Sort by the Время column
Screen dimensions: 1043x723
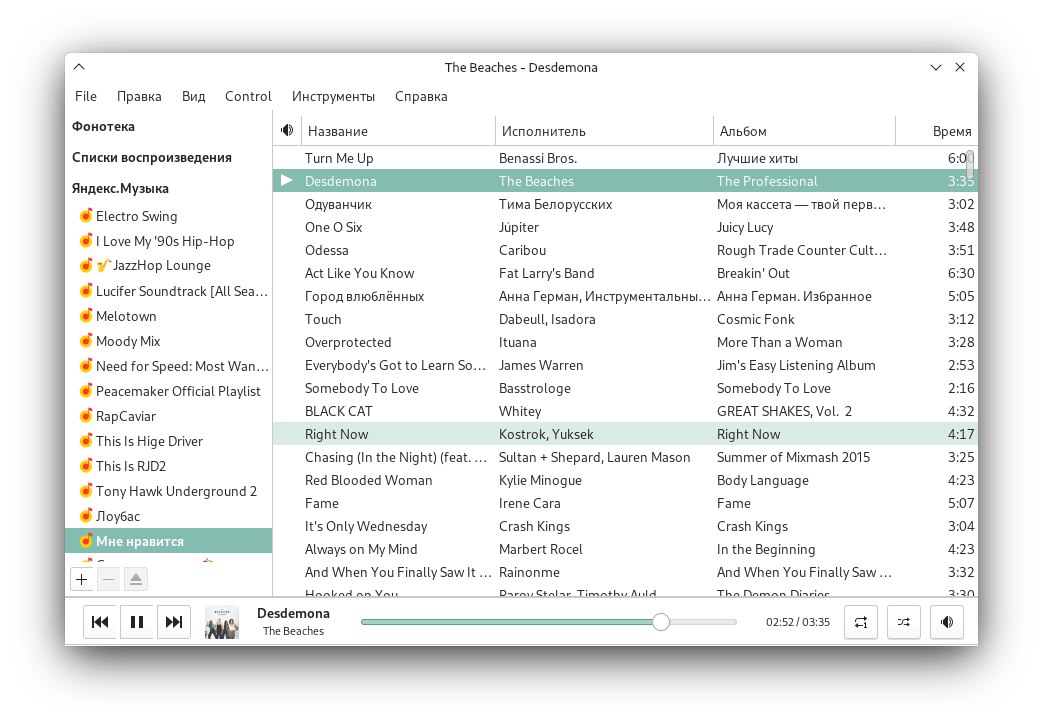[x=937, y=130]
